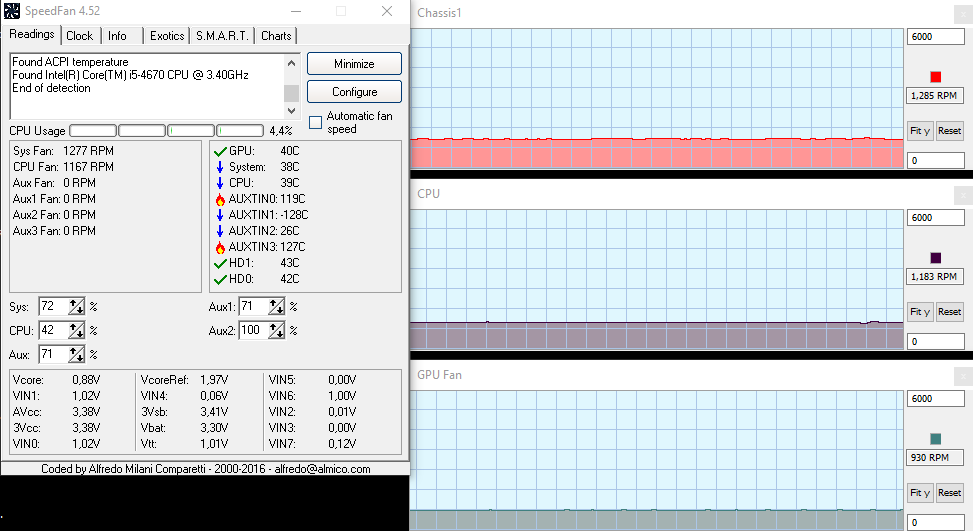973x531 pixels.
Task: Click Fit y on the GPU Fan chart
Action: pyautogui.click(x=920, y=493)
